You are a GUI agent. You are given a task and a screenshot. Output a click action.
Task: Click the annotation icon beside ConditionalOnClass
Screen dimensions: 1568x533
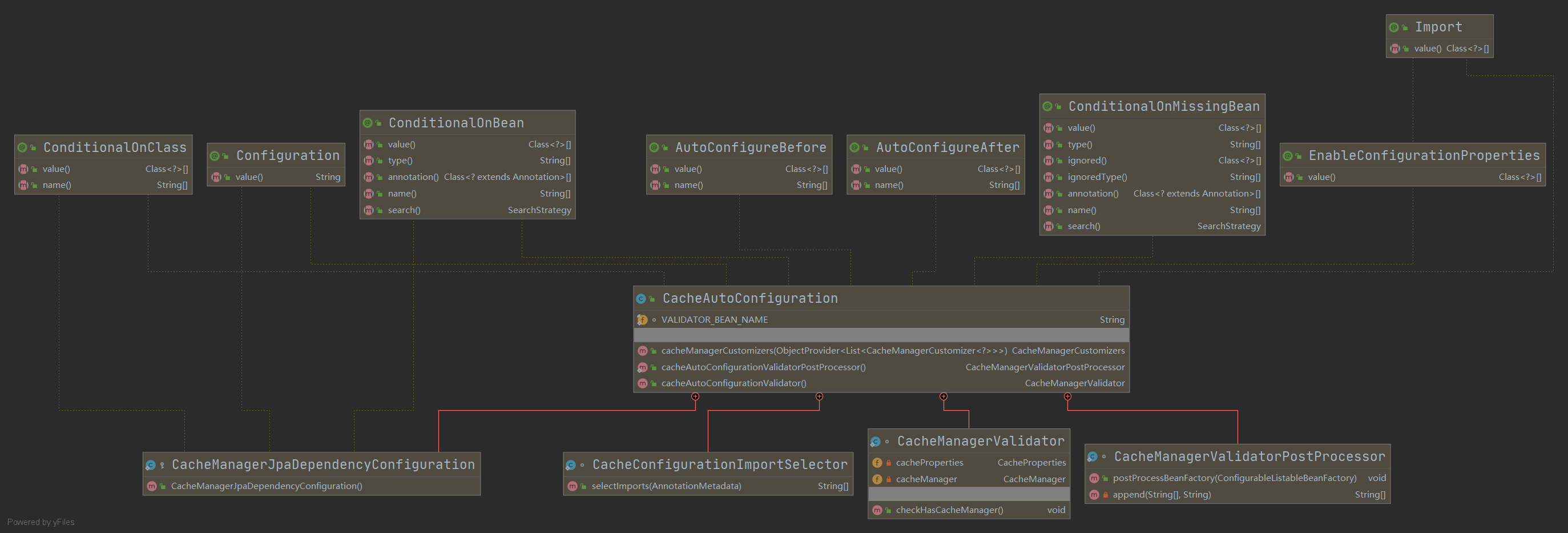pos(22,147)
